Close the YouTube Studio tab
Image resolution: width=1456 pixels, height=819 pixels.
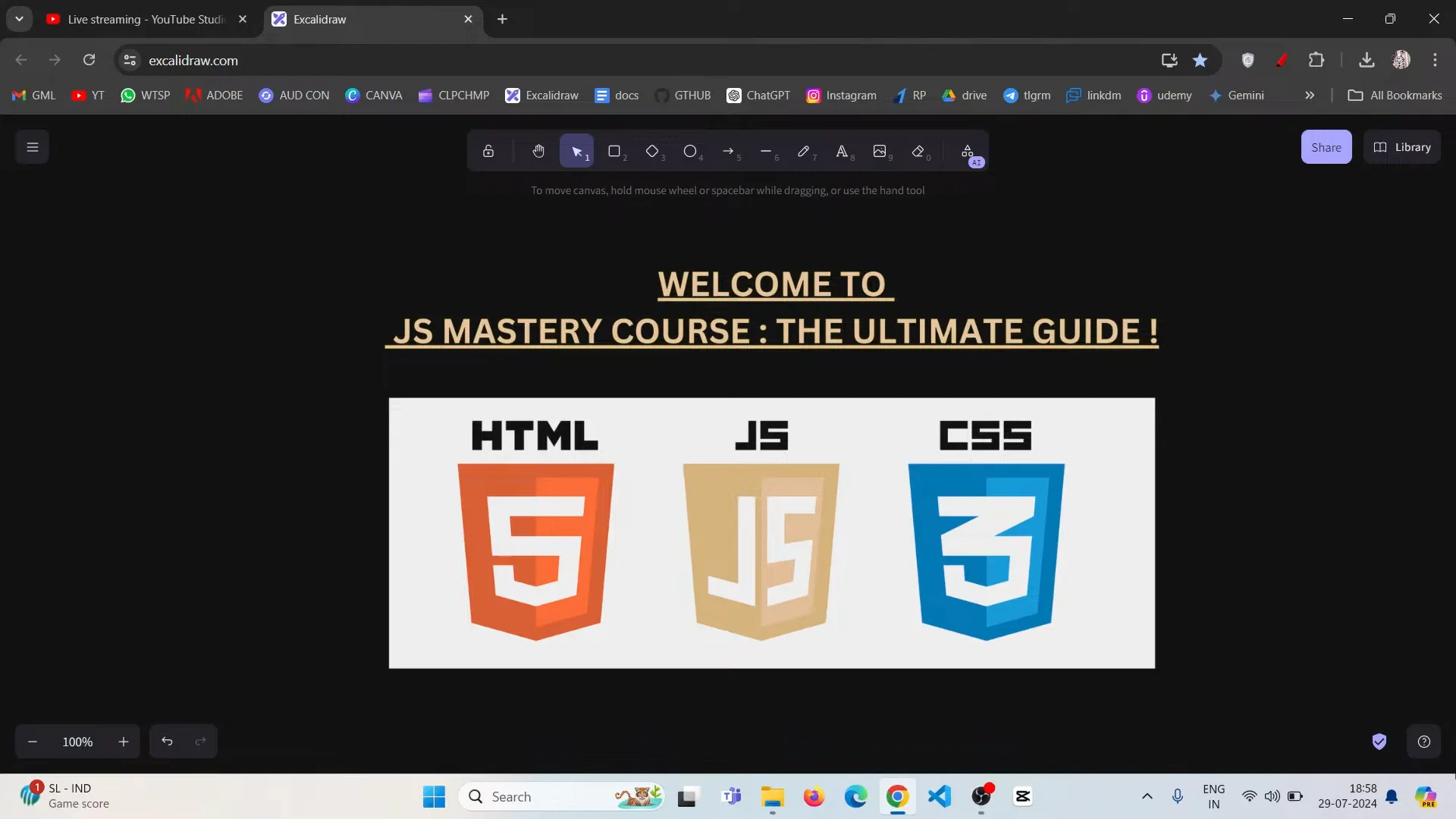coord(243,19)
